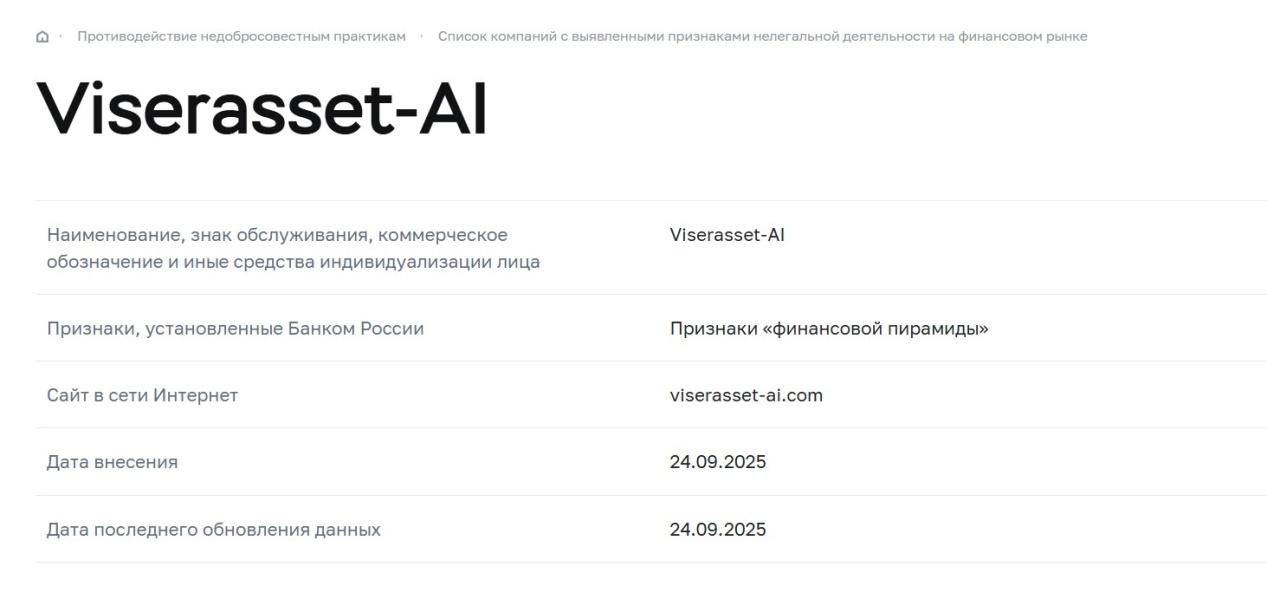Click the home icon in breadcrumbs
Viewport: 1267px width, 599px height.
pos(42,37)
